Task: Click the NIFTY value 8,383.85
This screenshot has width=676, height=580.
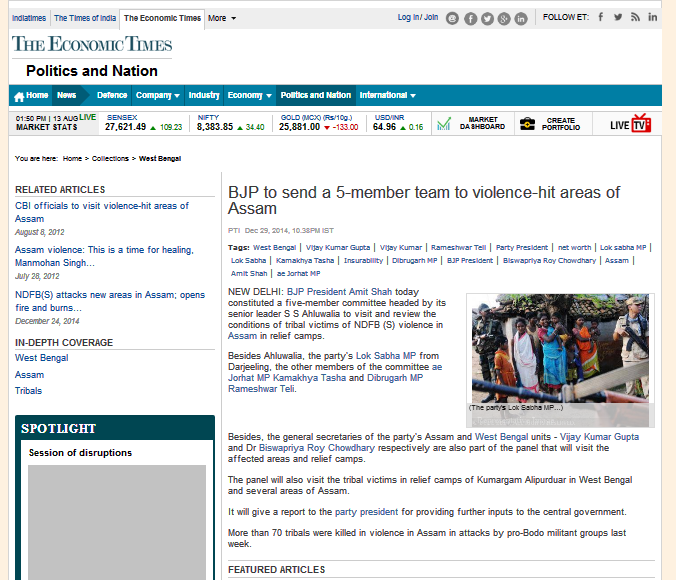Action: (215, 127)
